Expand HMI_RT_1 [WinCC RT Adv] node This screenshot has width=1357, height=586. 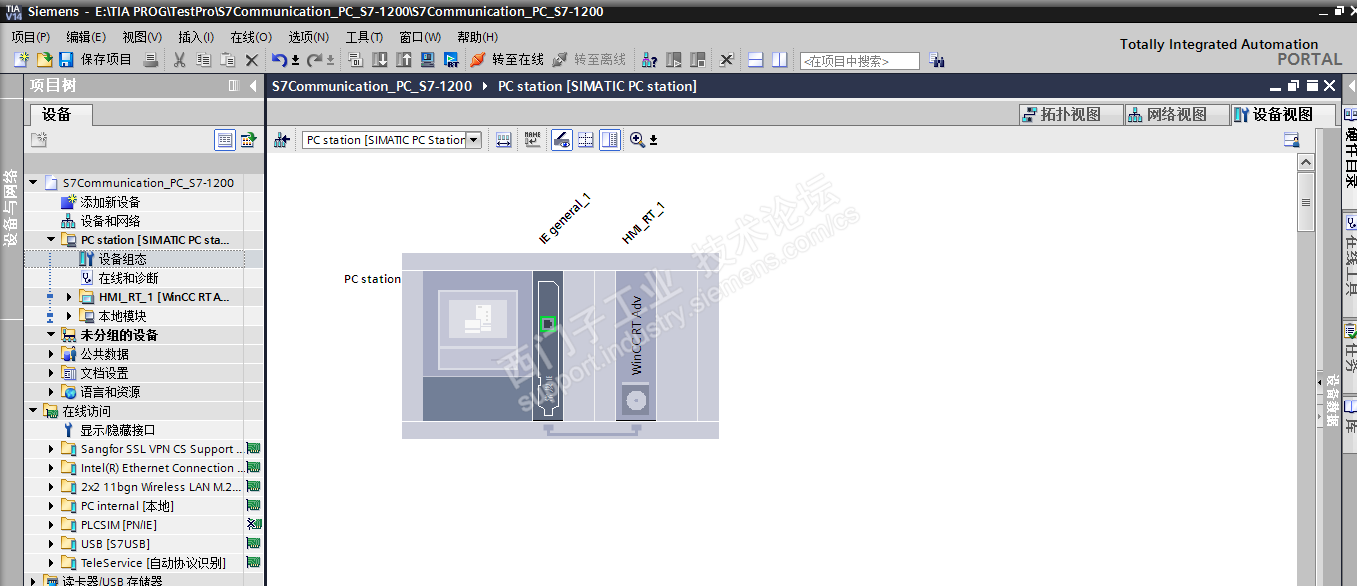pos(69,297)
